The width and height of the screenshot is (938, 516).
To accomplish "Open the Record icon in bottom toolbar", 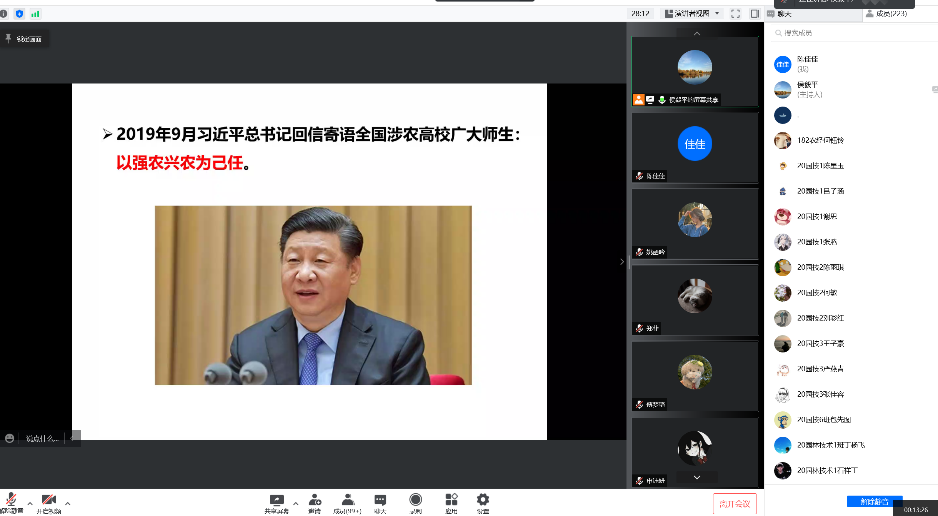I will click(x=415, y=500).
